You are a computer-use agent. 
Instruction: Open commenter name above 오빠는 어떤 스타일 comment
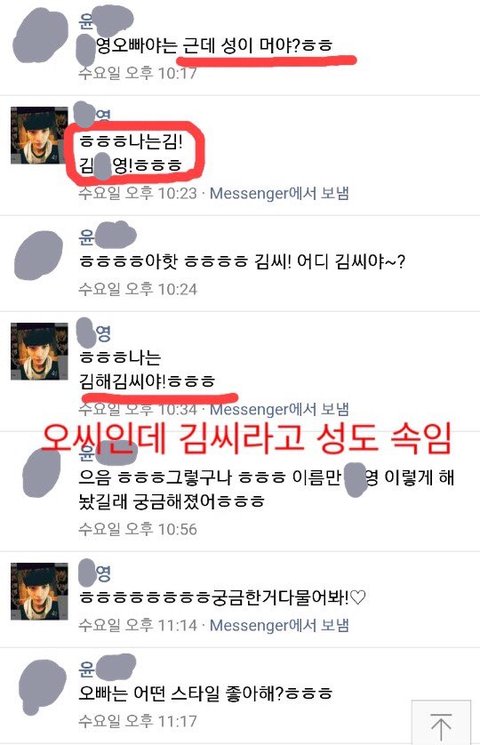point(107,668)
